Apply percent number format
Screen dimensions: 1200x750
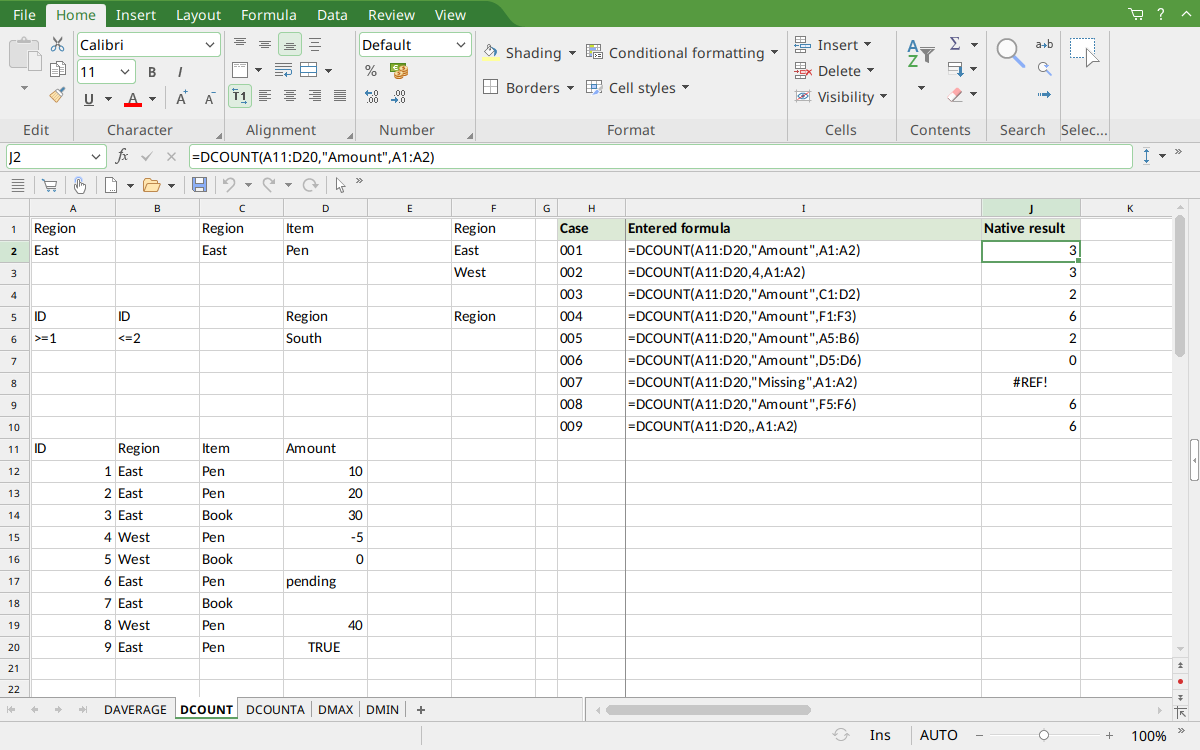(x=371, y=71)
